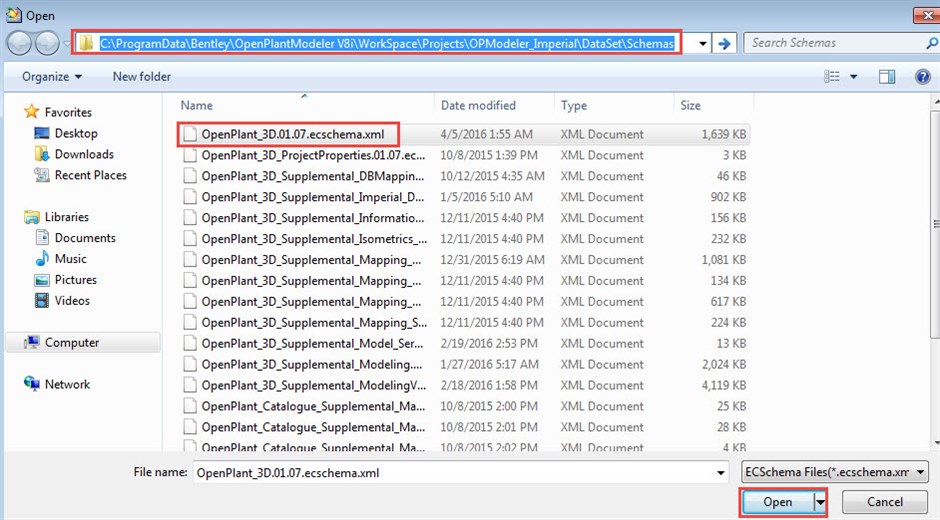Sort by Date modified column header
The width and height of the screenshot is (940, 520).
coord(478,106)
